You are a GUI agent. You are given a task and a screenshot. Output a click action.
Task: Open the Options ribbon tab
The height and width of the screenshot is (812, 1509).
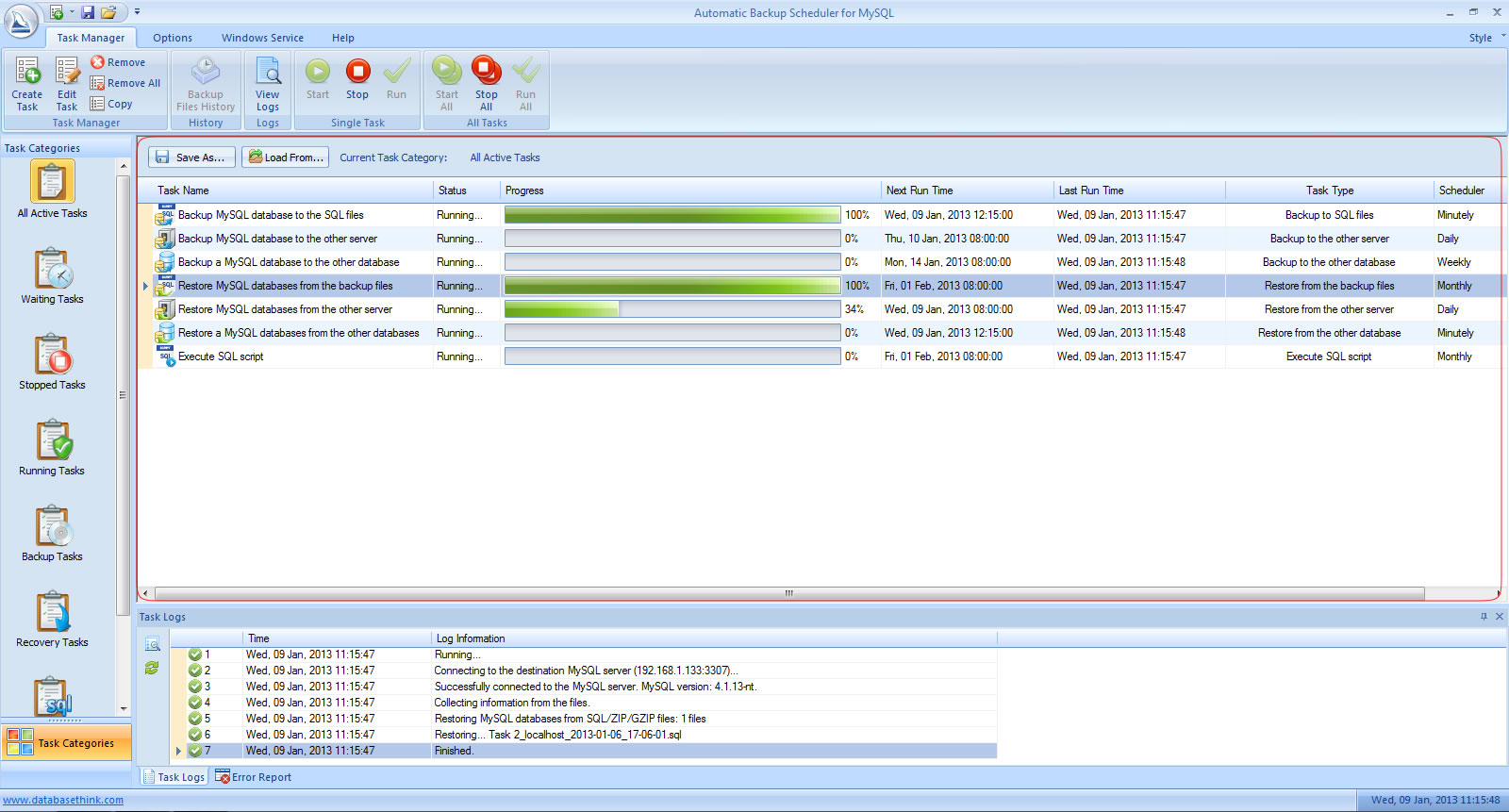coord(173,38)
